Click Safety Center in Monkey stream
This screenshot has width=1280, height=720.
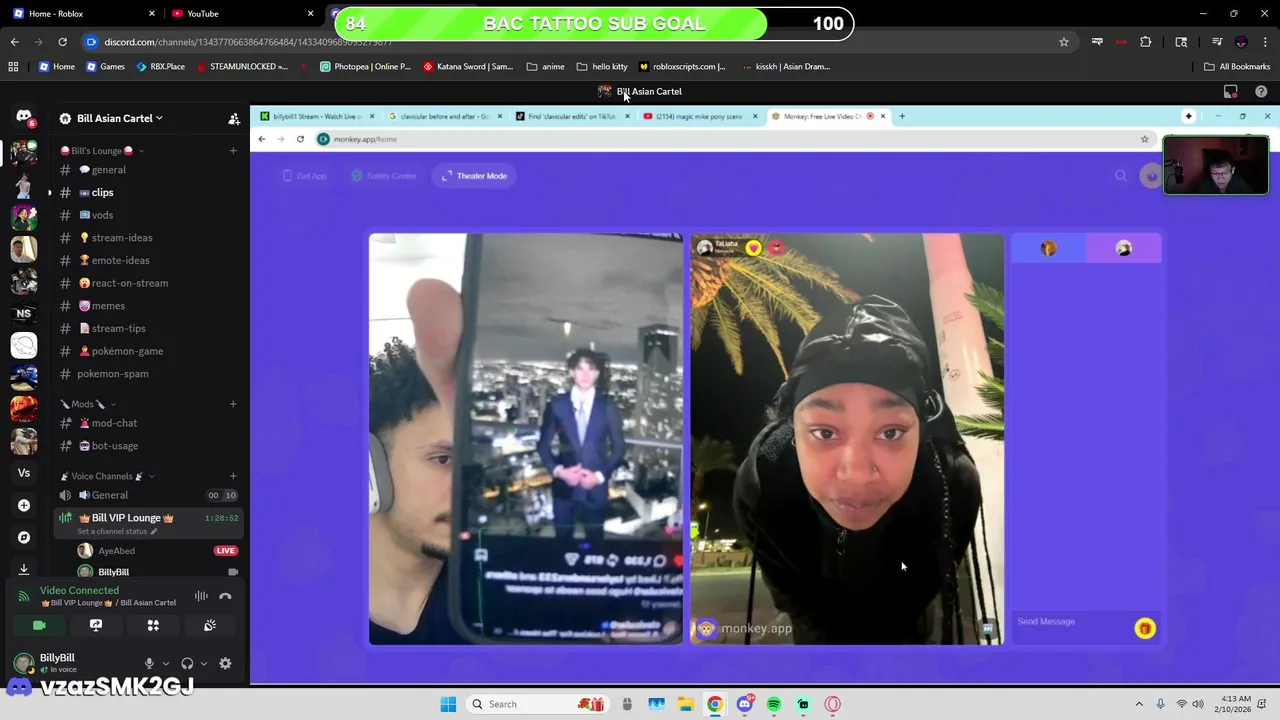[384, 176]
